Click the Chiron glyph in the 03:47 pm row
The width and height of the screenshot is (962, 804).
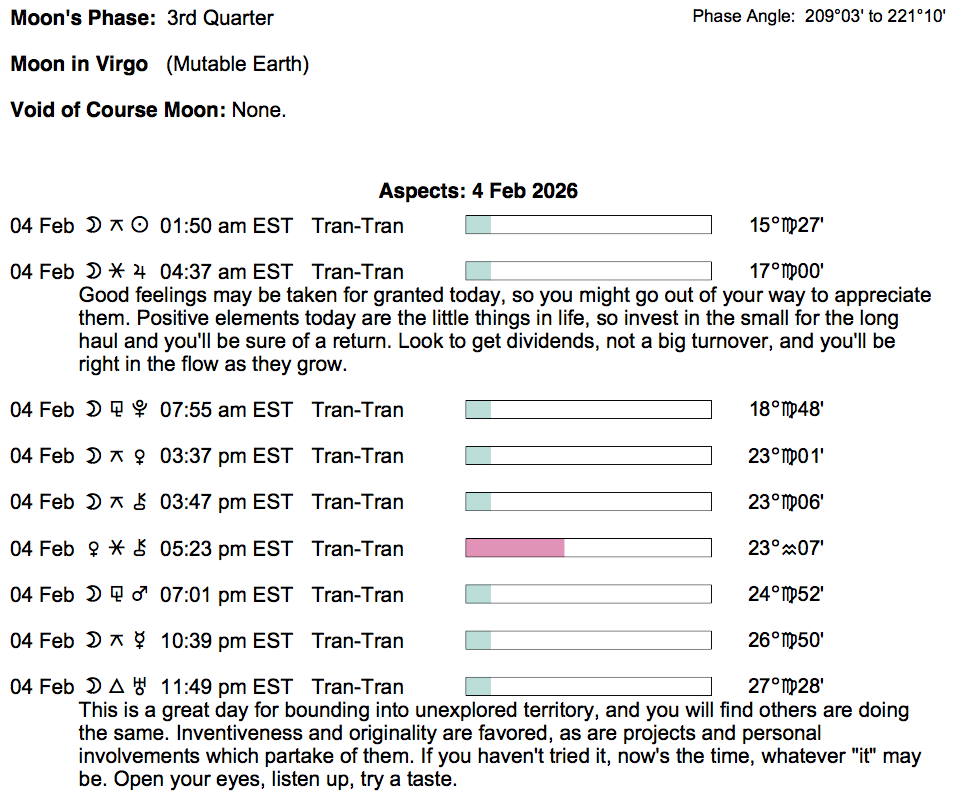(140, 502)
